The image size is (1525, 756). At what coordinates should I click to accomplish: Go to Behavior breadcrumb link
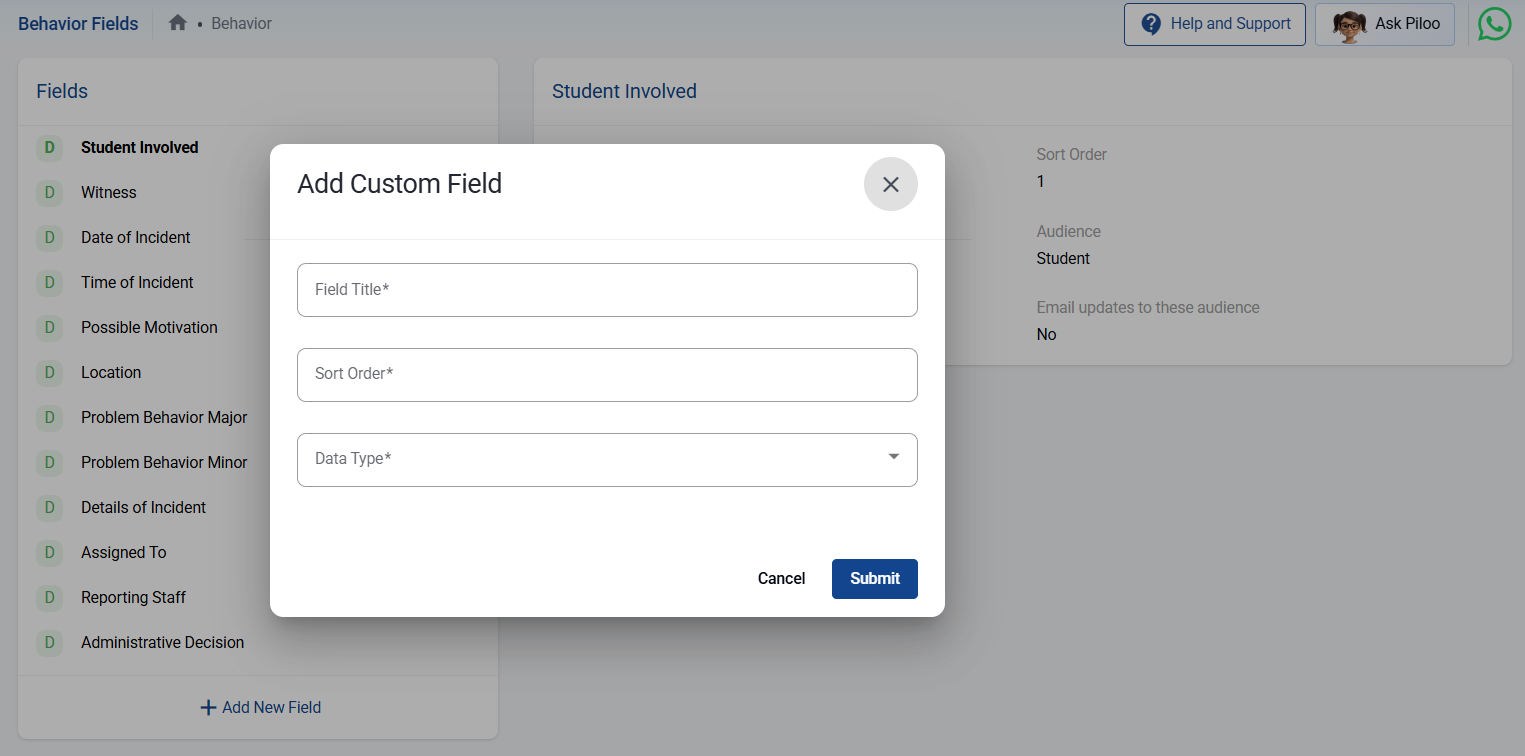click(x=242, y=23)
